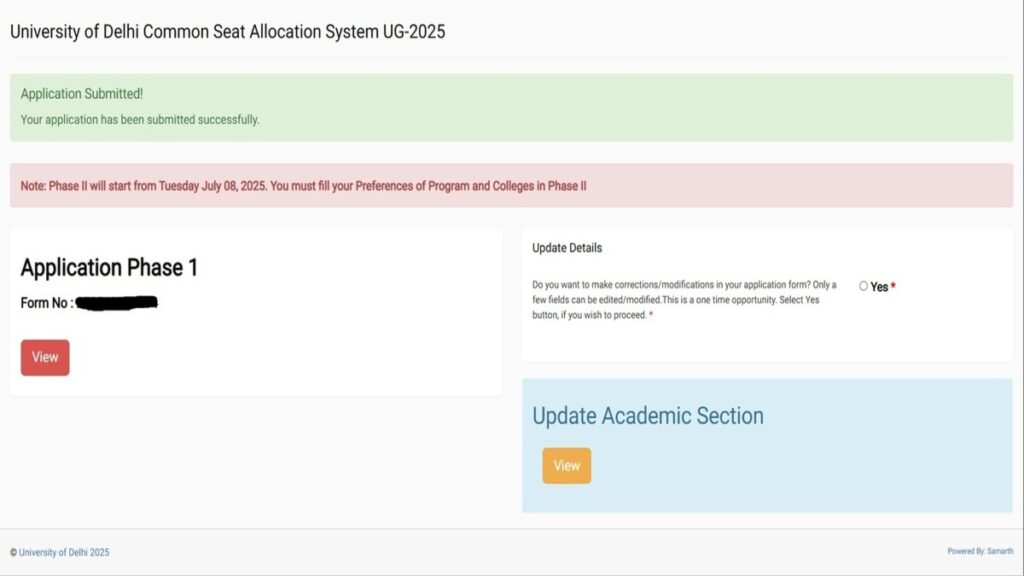Viewport: 1024px width, 576px height.
Task: Click the red asterisk after 'wish to proceed'
Action: click(651, 316)
